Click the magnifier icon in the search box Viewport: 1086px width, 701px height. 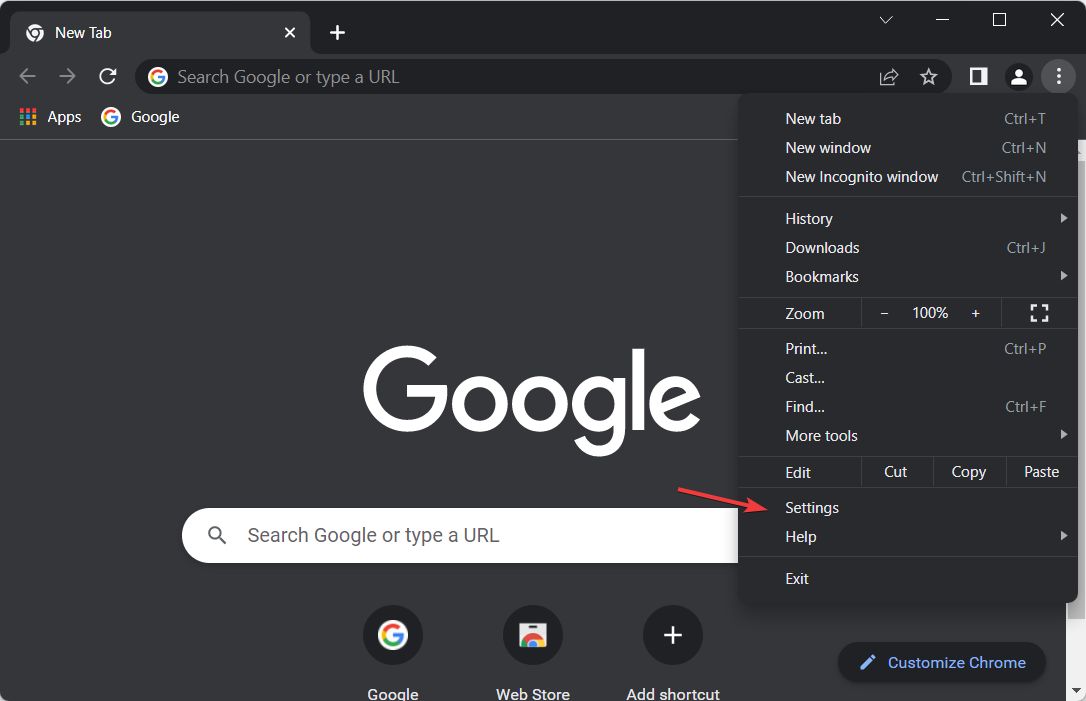pyautogui.click(x=217, y=535)
